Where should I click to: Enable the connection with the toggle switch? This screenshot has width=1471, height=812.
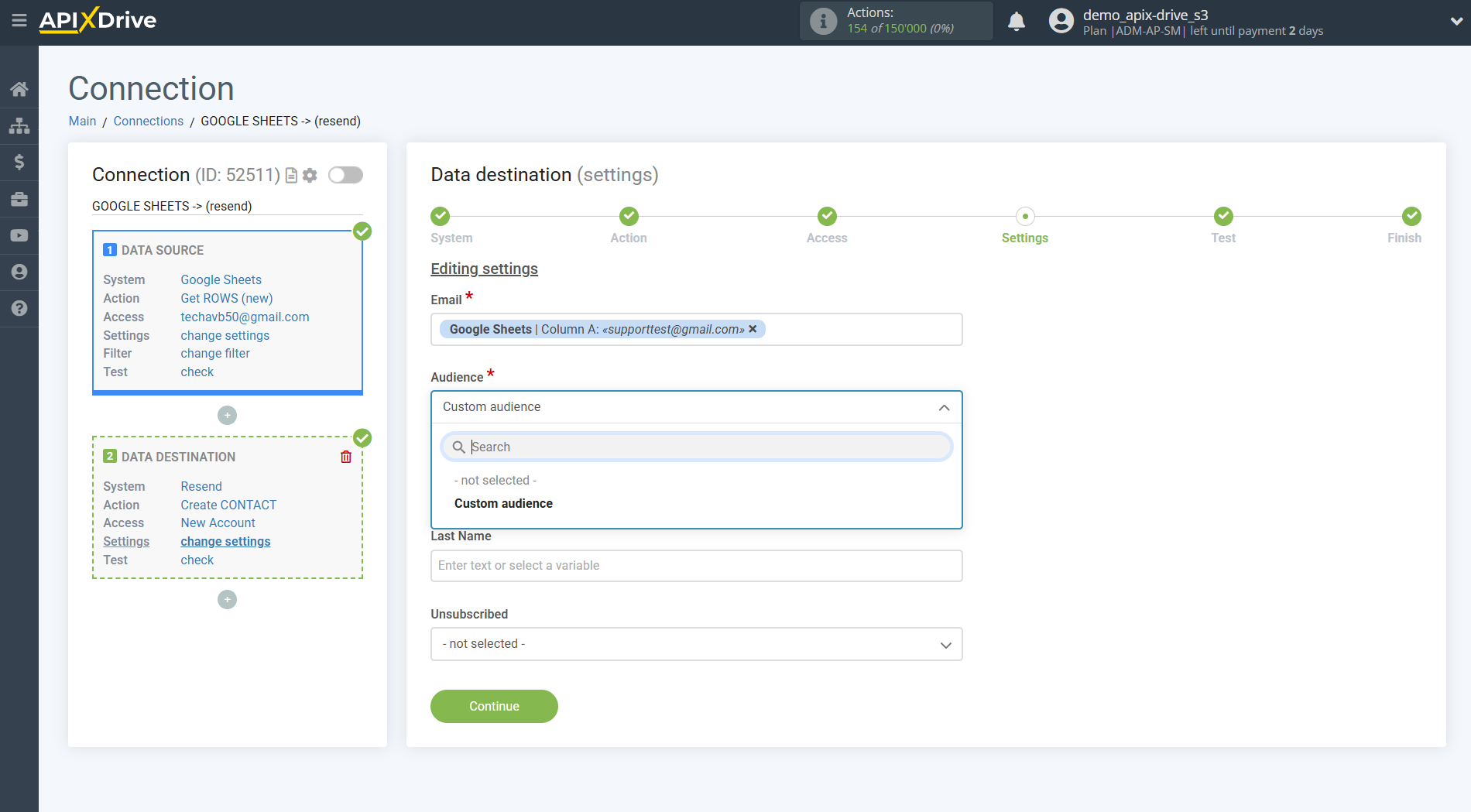pos(345,175)
